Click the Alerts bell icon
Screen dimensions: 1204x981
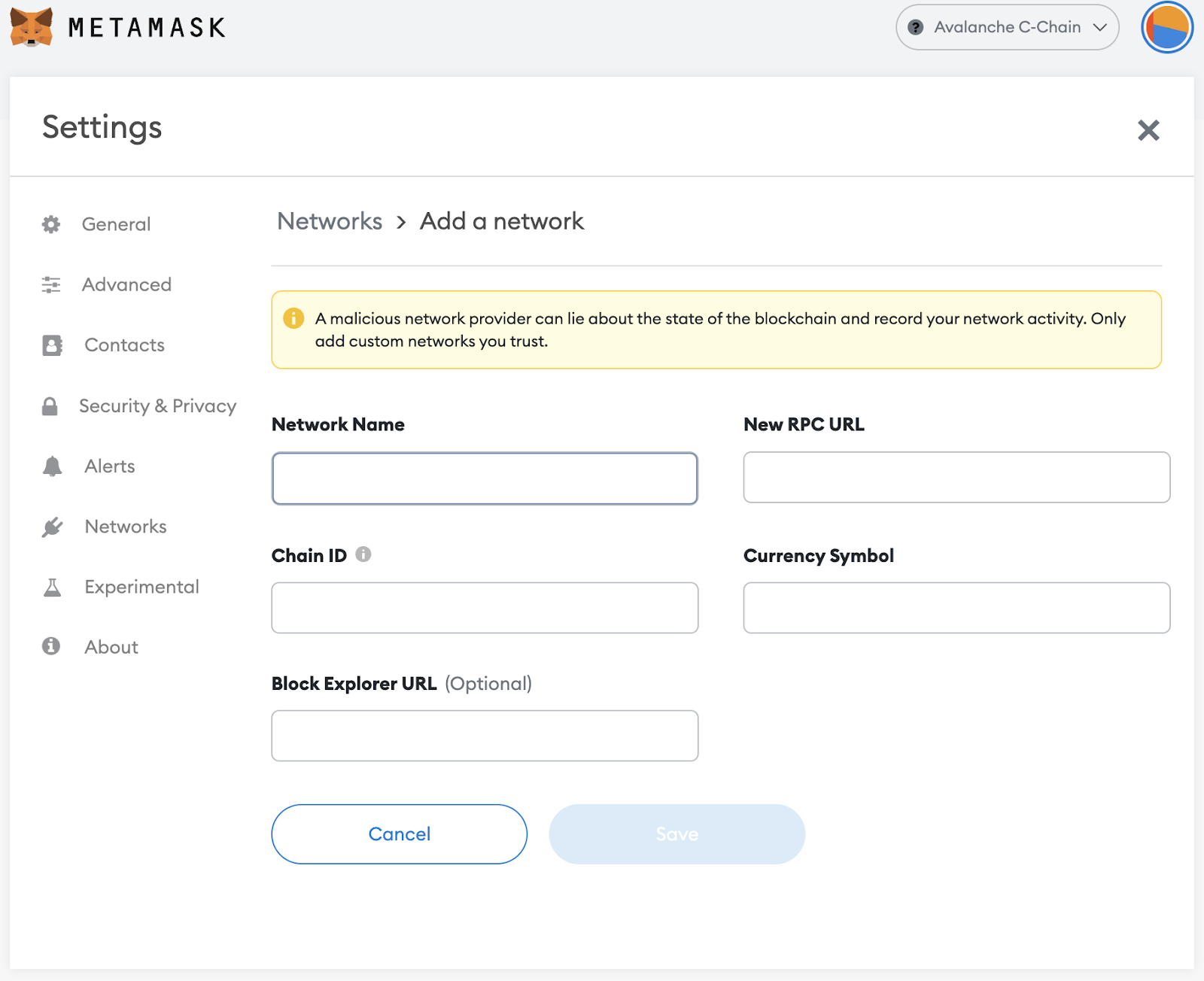tap(52, 466)
